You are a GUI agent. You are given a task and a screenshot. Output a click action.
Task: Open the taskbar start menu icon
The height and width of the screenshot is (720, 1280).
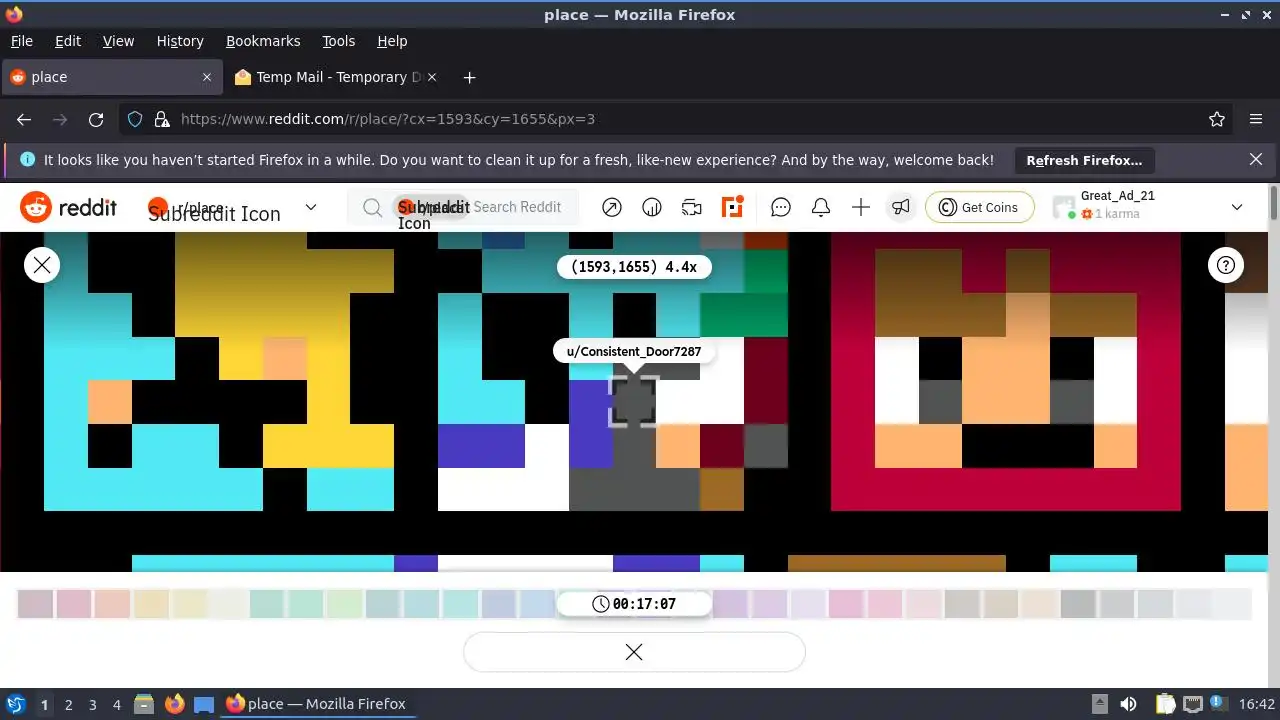tap(15, 704)
